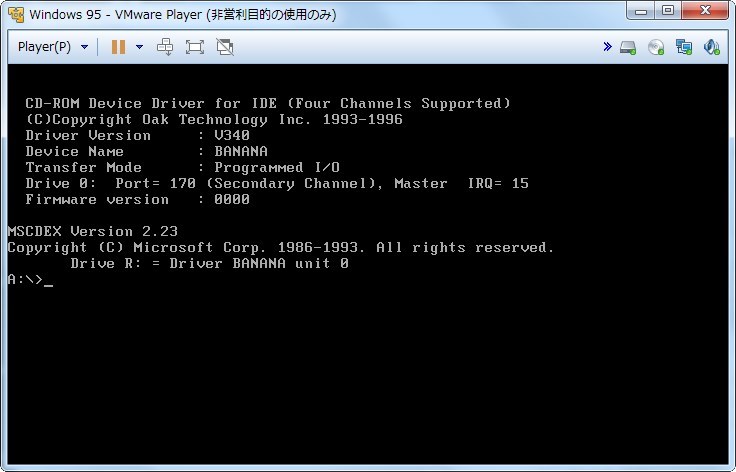Expand the power options arrow beside pause
The height and width of the screenshot is (472, 736).
coord(139,47)
